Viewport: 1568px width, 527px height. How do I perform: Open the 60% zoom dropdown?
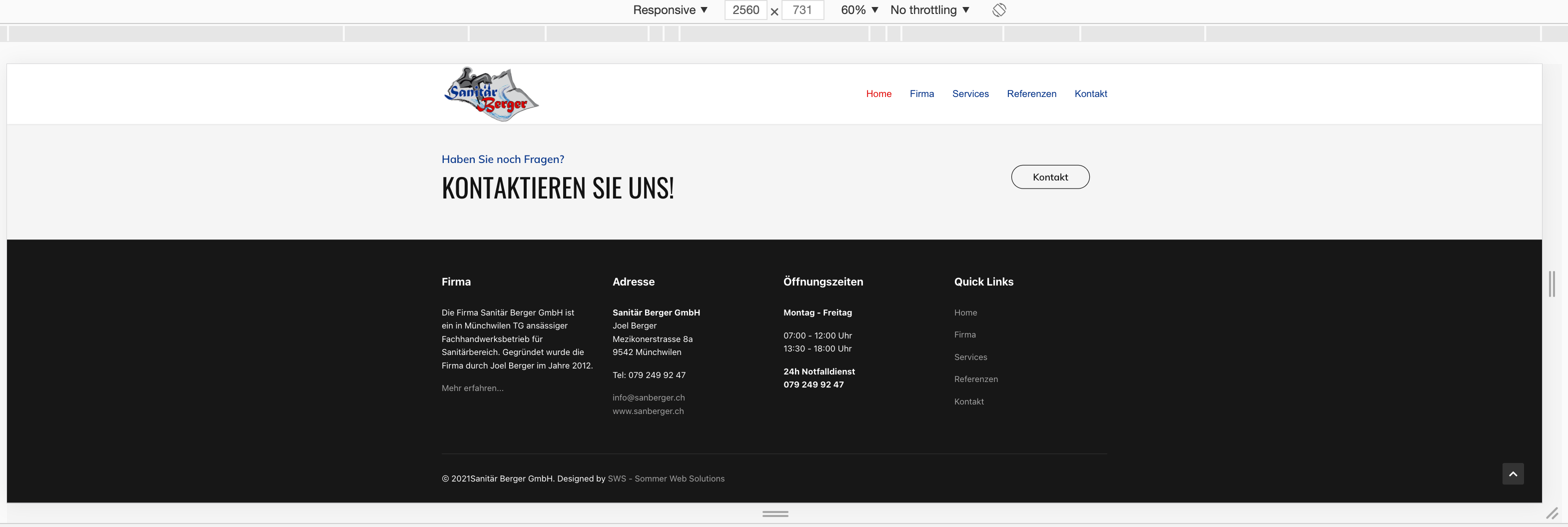(x=859, y=10)
